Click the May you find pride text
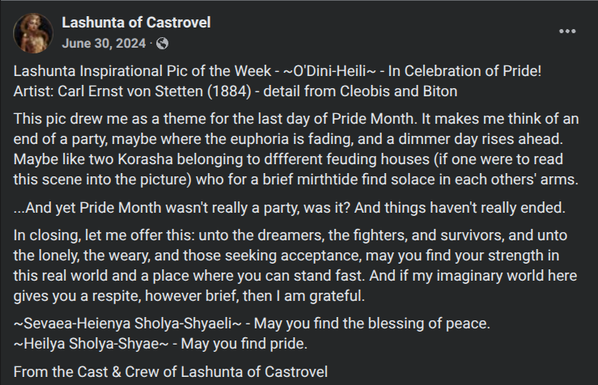 pos(244,344)
